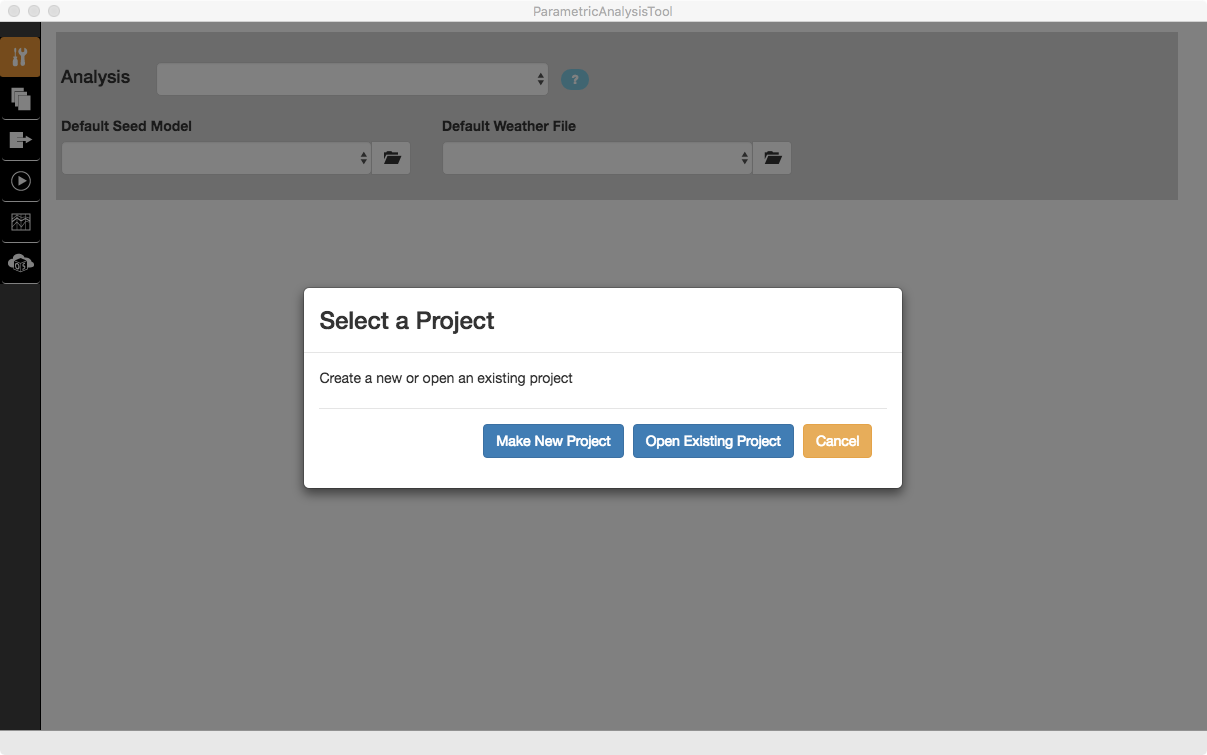Cancel the Select a Project dialog
Image resolution: width=1207 pixels, height=755 pixels.
(x=837, y=441)
